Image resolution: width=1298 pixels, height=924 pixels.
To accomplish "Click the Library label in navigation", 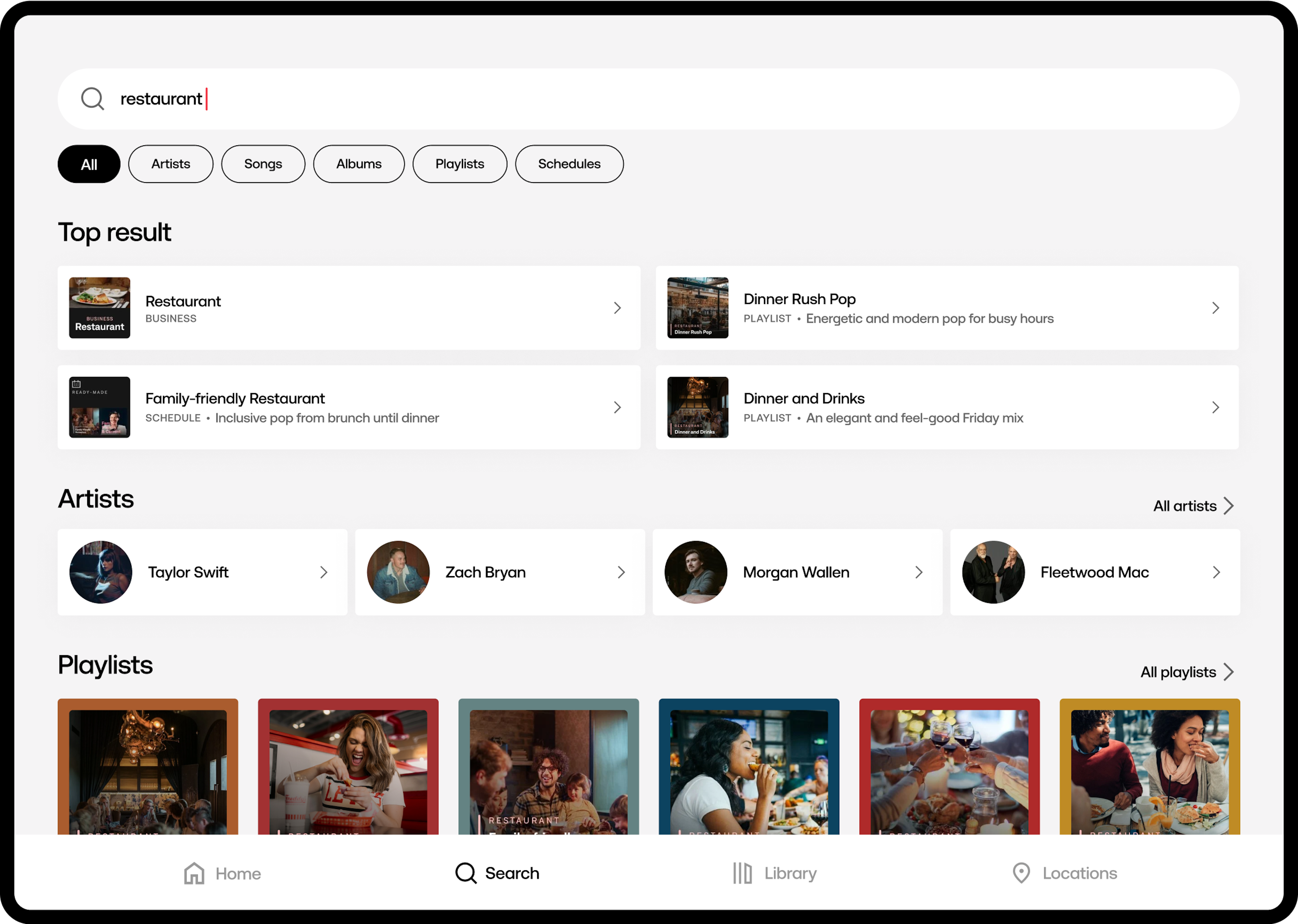I will click(790, 873).
